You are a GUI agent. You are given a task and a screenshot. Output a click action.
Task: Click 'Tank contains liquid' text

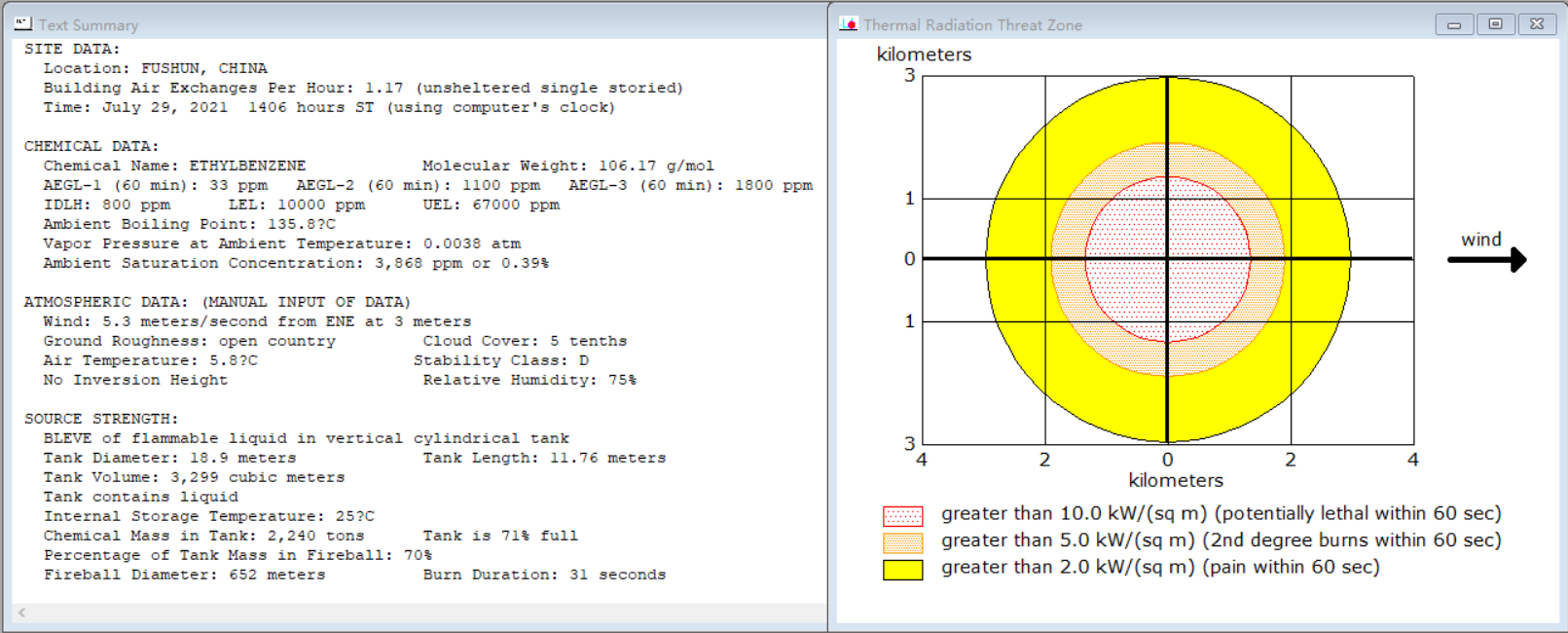pos(140,497)
